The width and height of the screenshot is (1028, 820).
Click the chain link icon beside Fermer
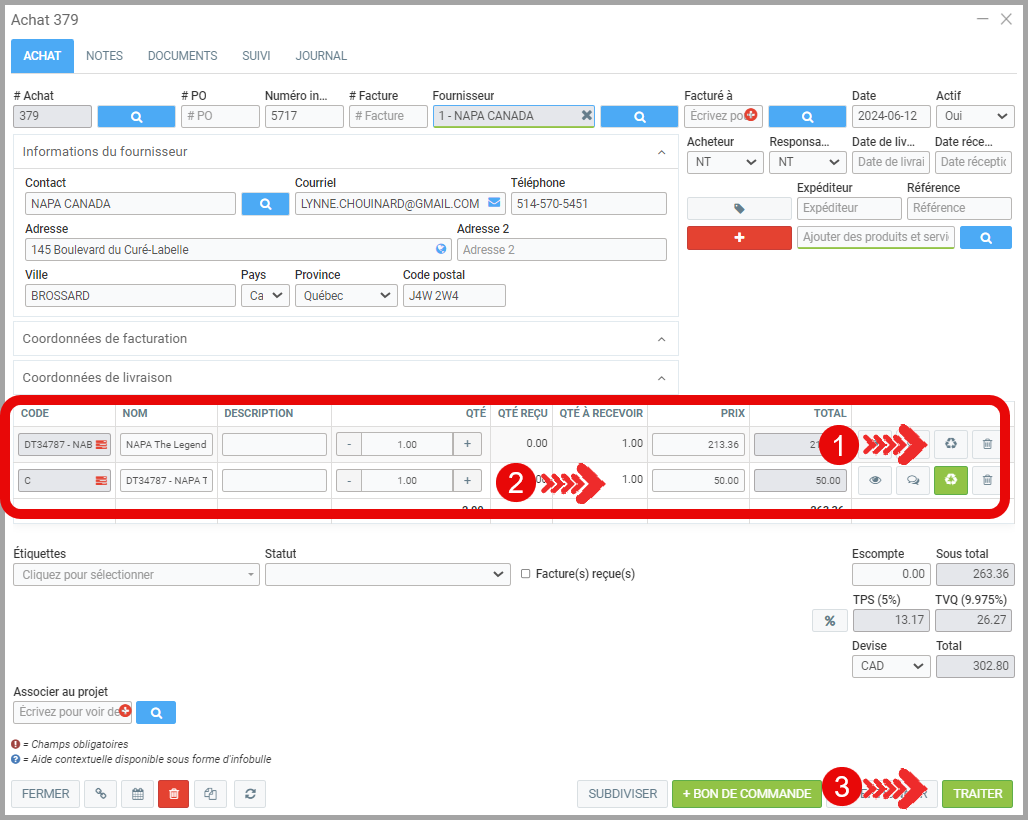[x=100, y=794]
